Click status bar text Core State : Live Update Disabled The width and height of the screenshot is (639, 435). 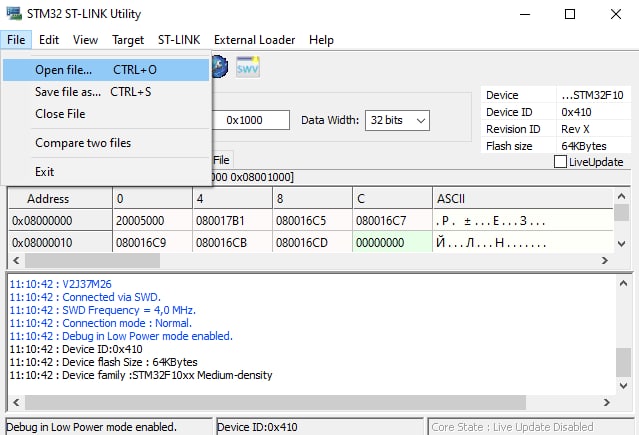[x=512, y=427]
